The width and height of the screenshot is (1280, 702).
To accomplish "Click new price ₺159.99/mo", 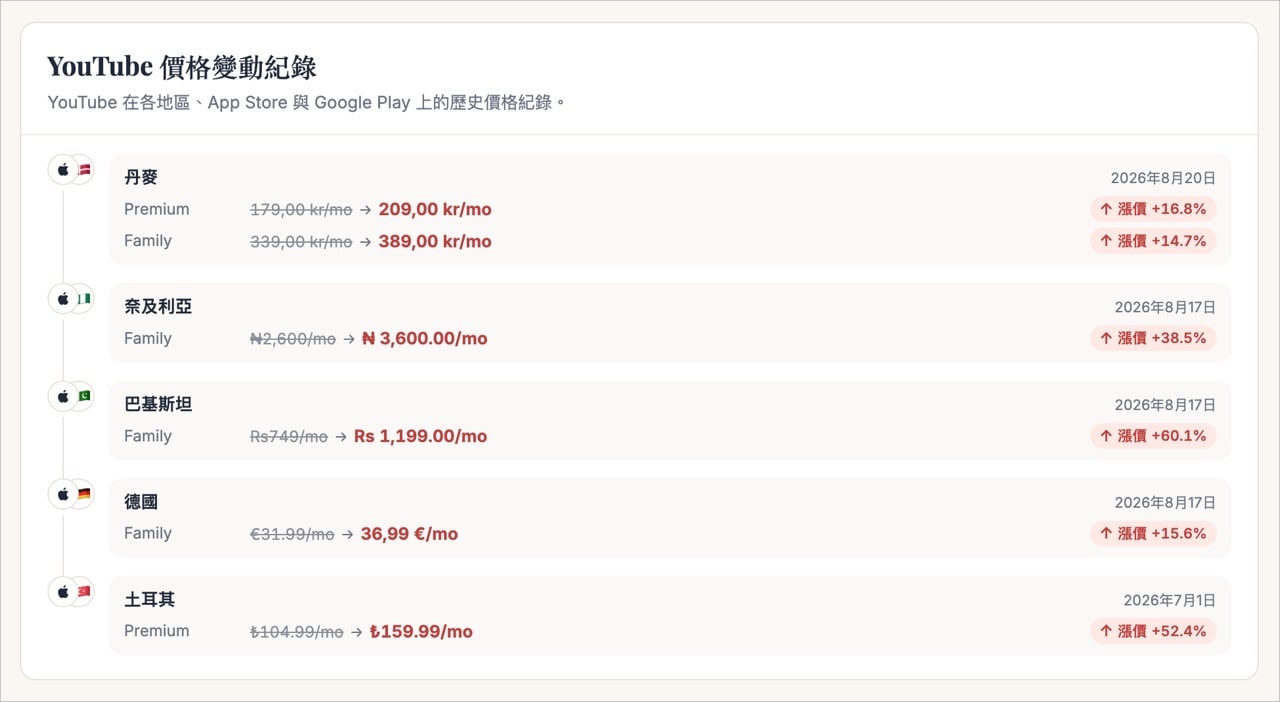I will [421, 632].
